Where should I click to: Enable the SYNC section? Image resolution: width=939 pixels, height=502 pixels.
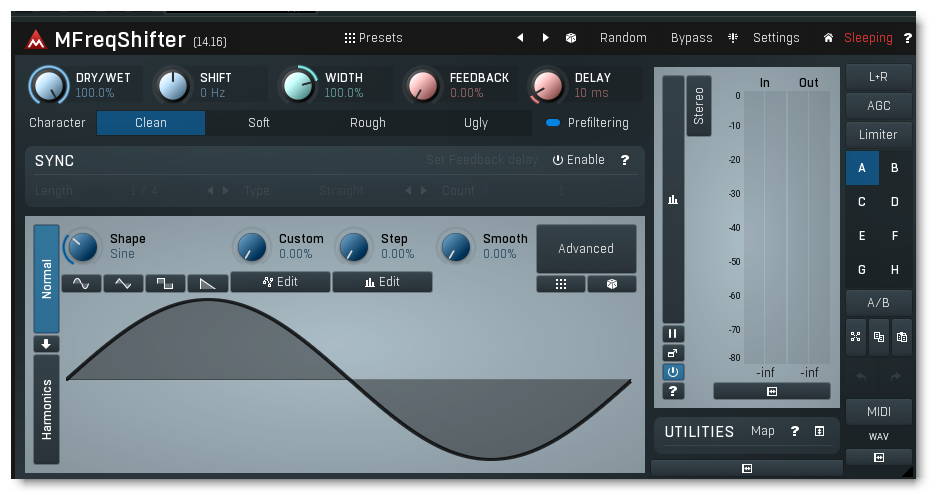coord(578,160)
